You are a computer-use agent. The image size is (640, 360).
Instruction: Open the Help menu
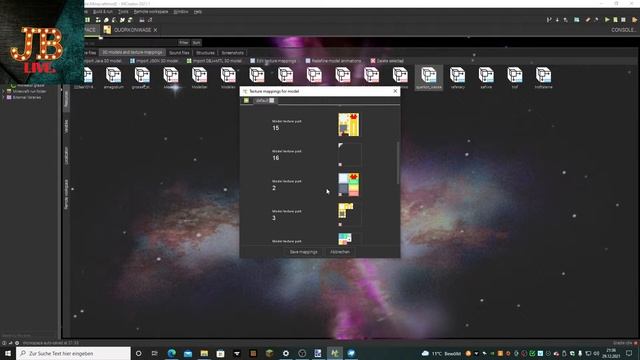pyautogui.click(x=198, y=12)
